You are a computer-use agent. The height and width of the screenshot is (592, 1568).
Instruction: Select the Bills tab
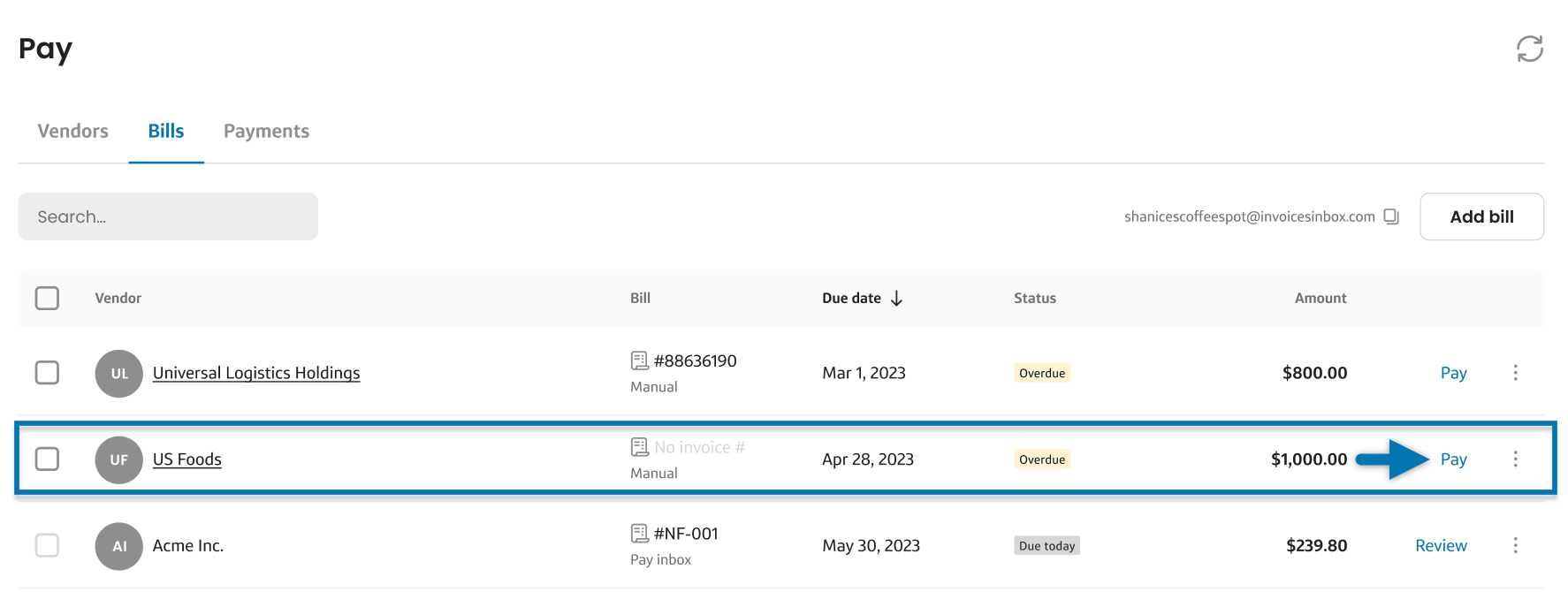click(166, 131)
